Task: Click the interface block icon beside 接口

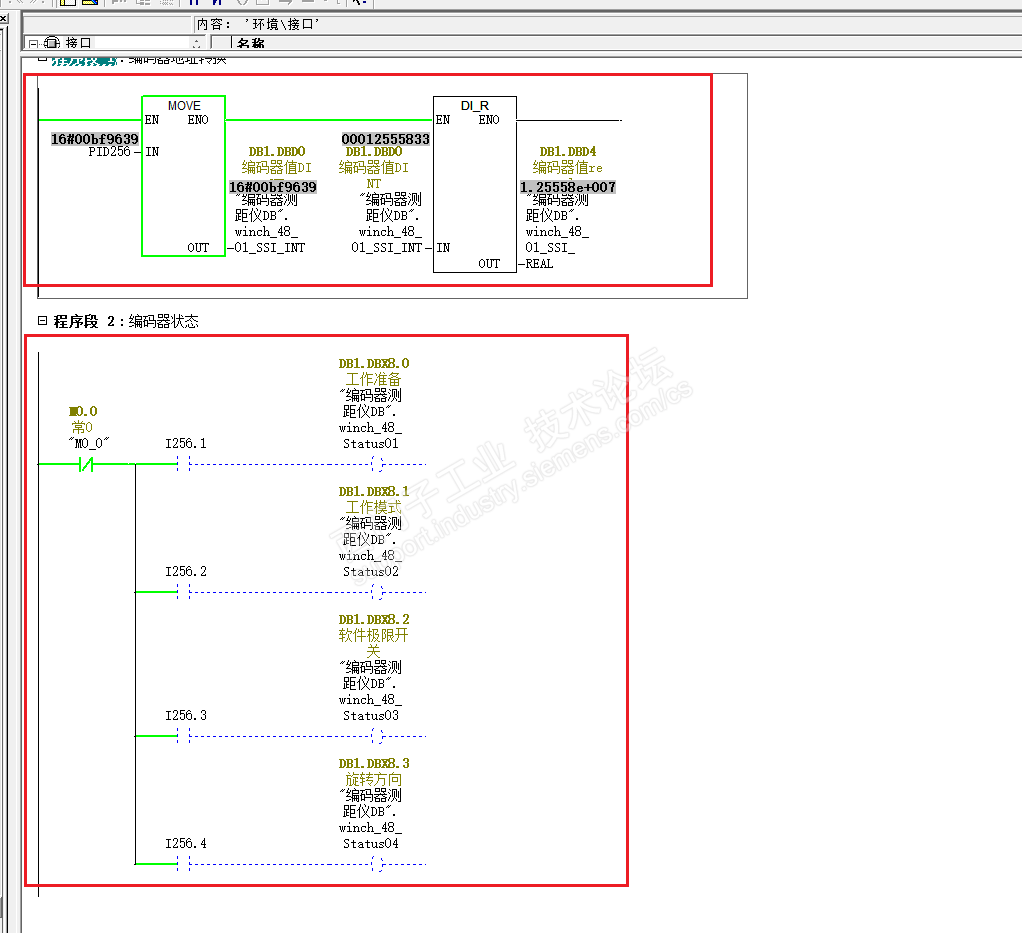Action: (52, 43)
